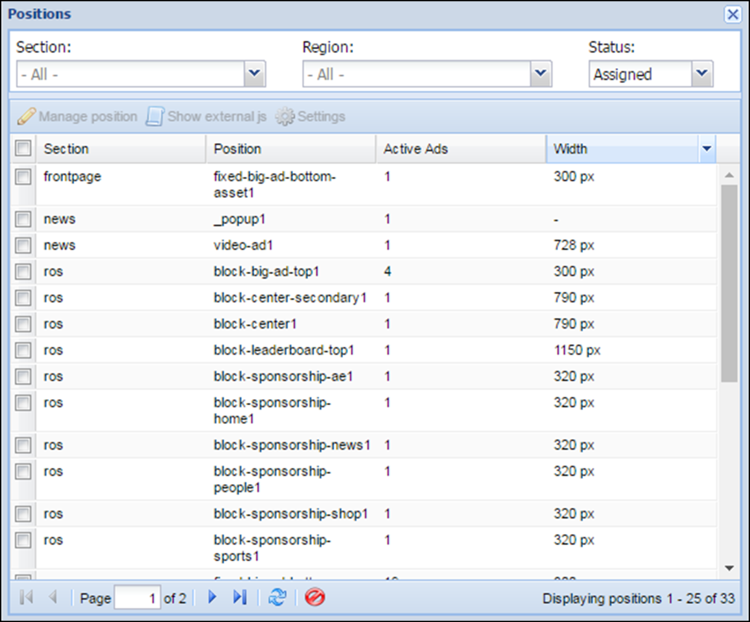The height and width of the screenshot is (622, 750).
Task: Open the Width column menu arrow
Action: 707,149
